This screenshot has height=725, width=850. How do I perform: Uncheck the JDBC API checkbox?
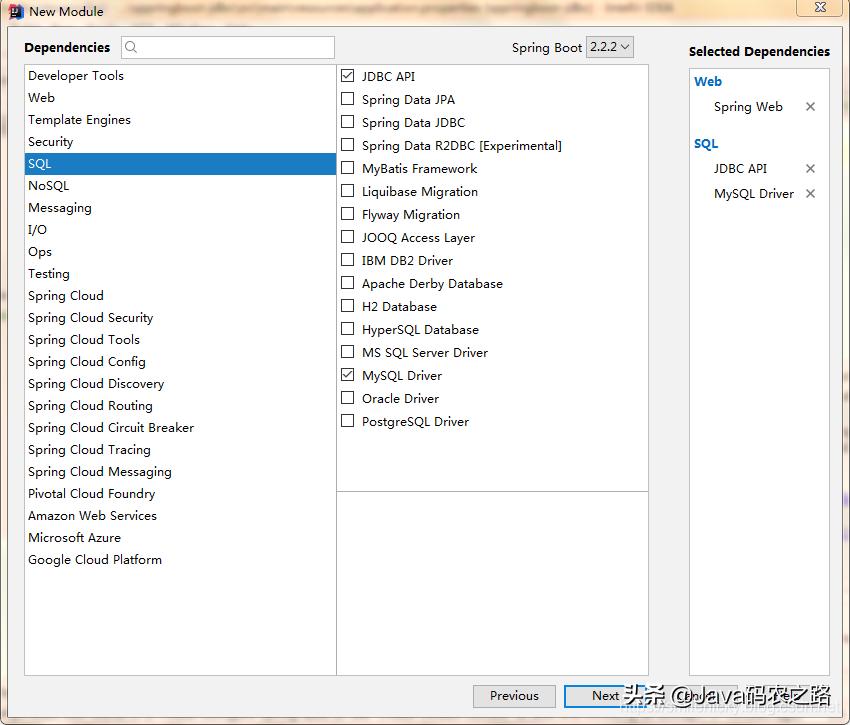point(348,76)
